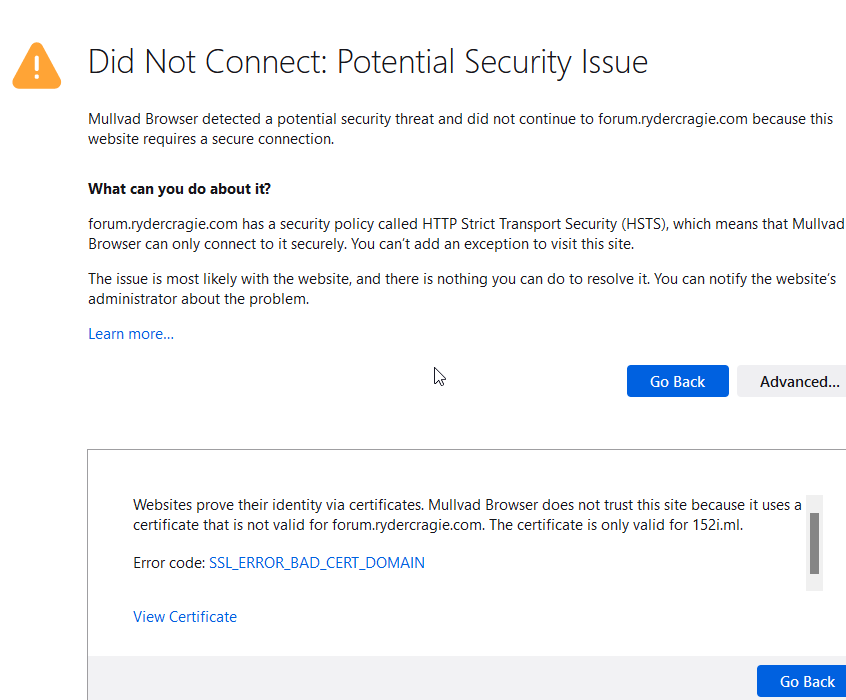Screen dimensions: 846x700
Task: Expand the Advanced... details button
Action: (796, 381)
